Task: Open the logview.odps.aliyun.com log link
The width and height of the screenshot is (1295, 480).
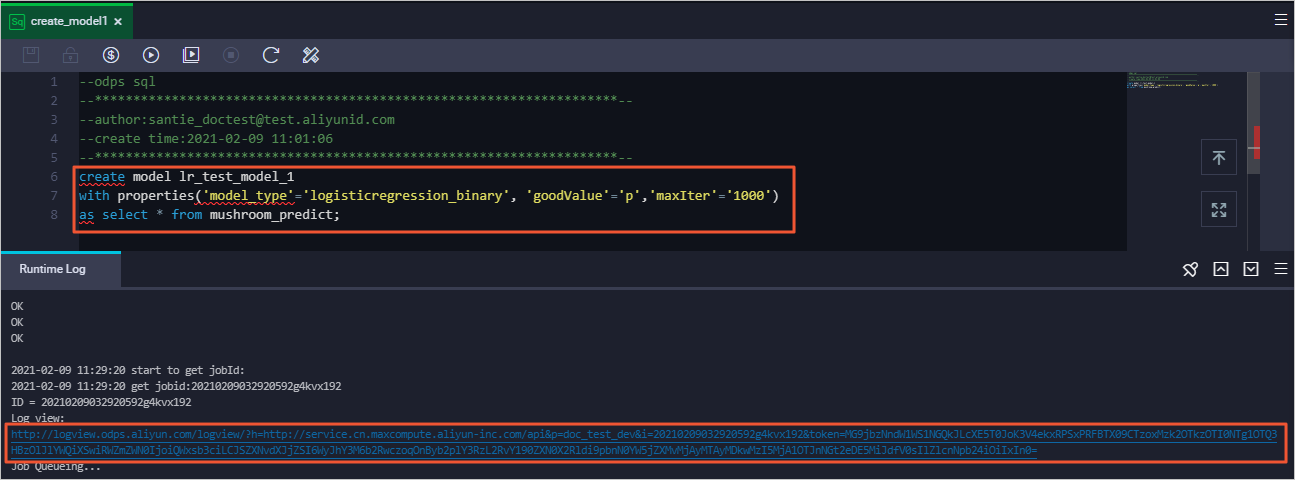Action: pyautogui.click(x=644, y=442)
